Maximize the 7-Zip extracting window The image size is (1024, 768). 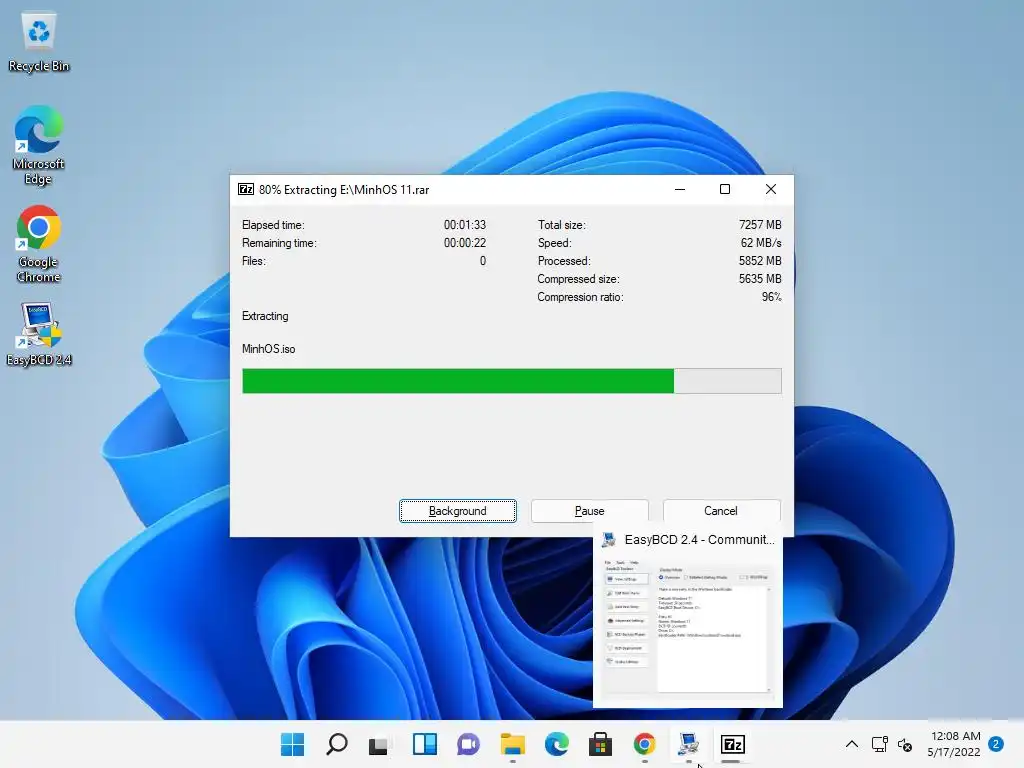(x=725, y=189)
